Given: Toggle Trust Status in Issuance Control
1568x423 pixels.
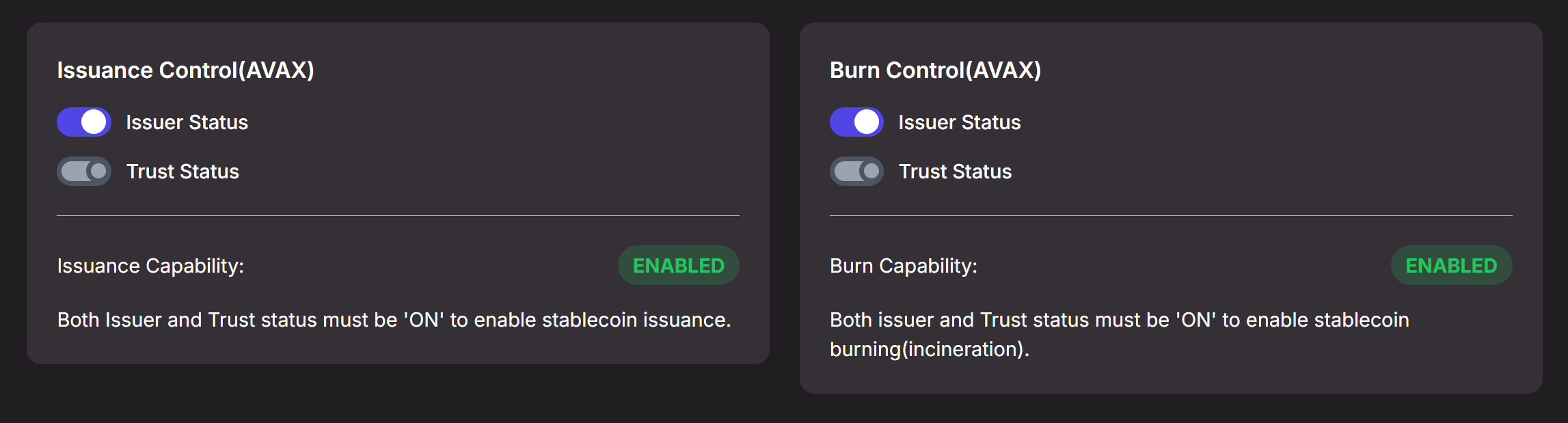Looking at the screenshot, I should [x=84, y=172].
